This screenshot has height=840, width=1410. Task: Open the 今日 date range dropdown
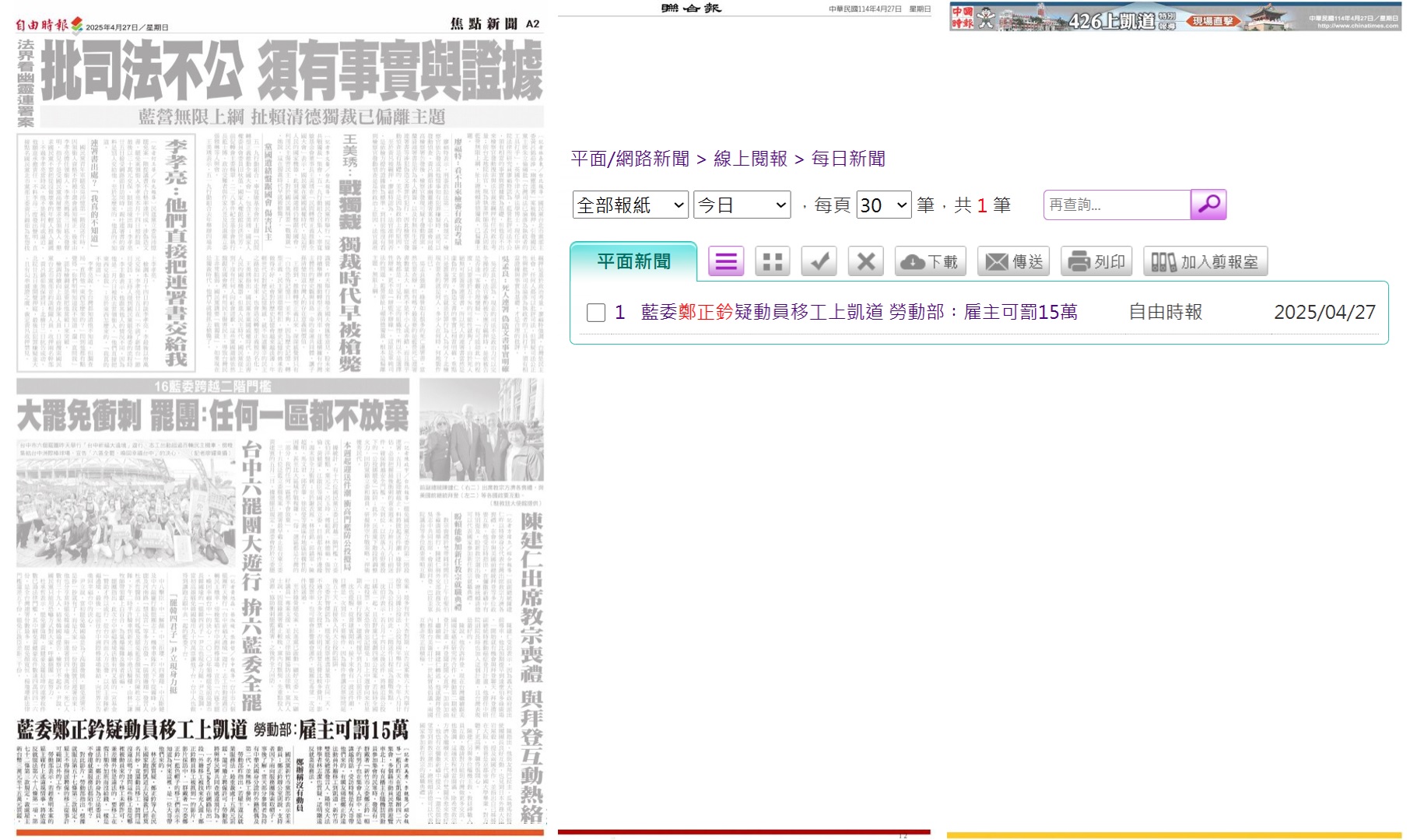click(x=742, y=205)
